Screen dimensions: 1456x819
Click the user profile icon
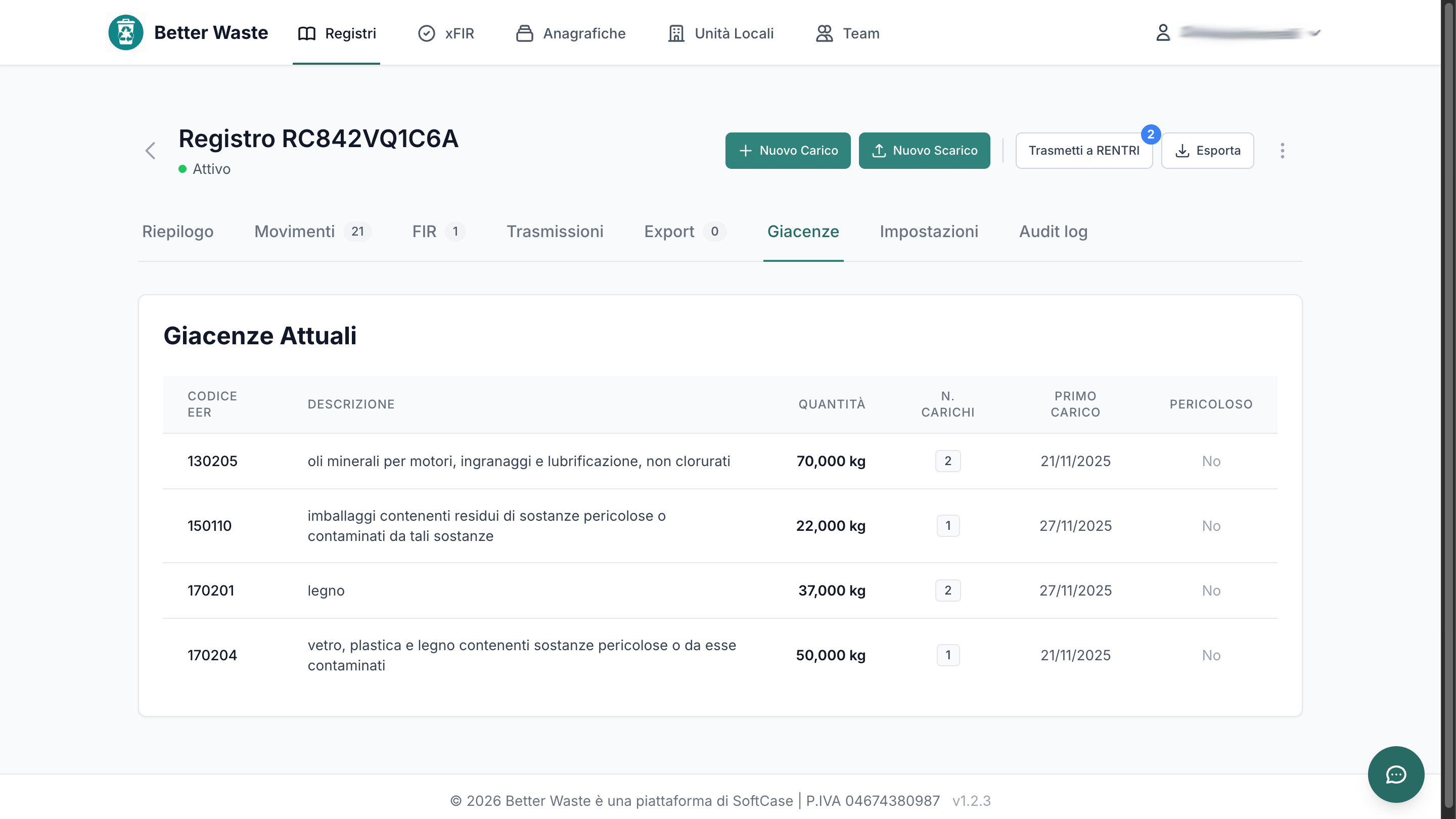[x=1163, y=32]
